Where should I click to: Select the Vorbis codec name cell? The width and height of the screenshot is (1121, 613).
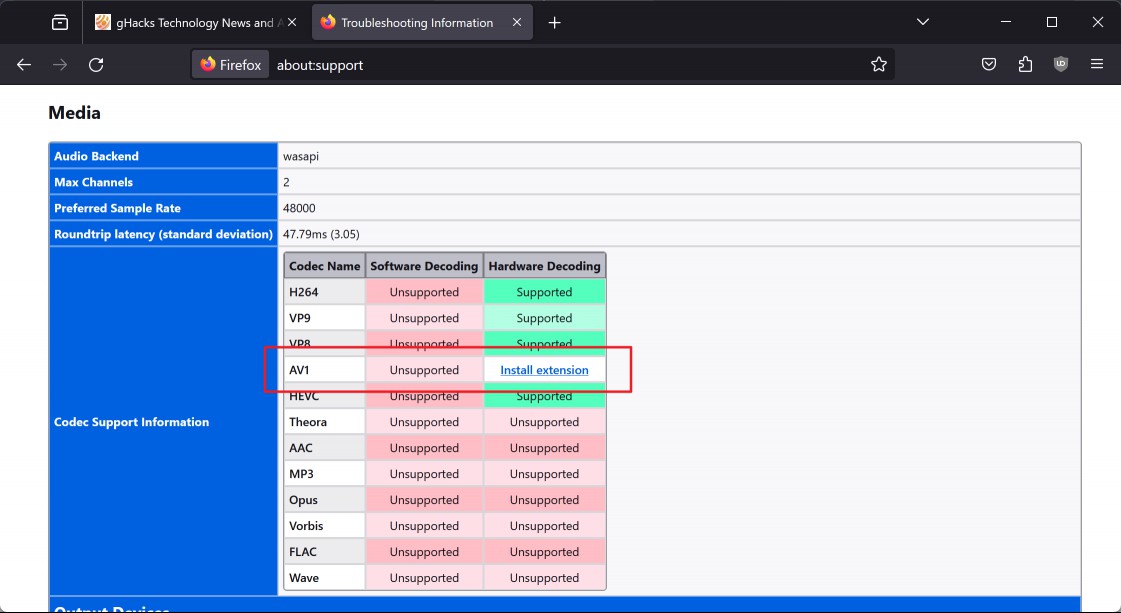pos(325,526)
